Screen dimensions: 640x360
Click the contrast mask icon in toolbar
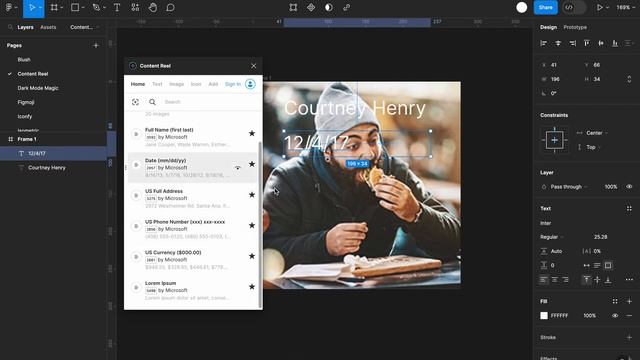coord(329,7)
